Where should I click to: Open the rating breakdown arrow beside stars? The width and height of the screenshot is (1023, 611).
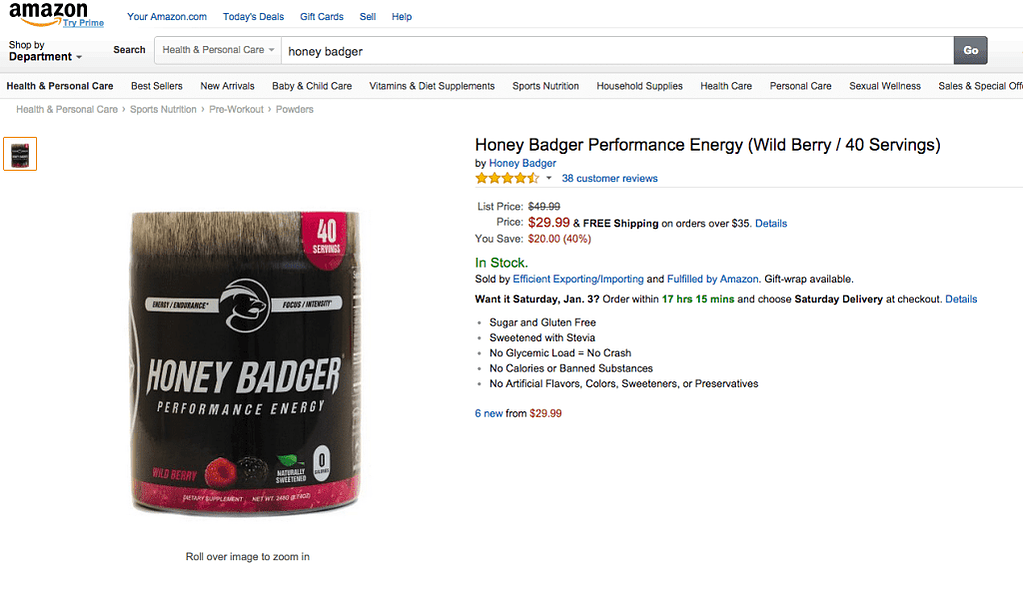pyautogui.click(x=549, y=178)
